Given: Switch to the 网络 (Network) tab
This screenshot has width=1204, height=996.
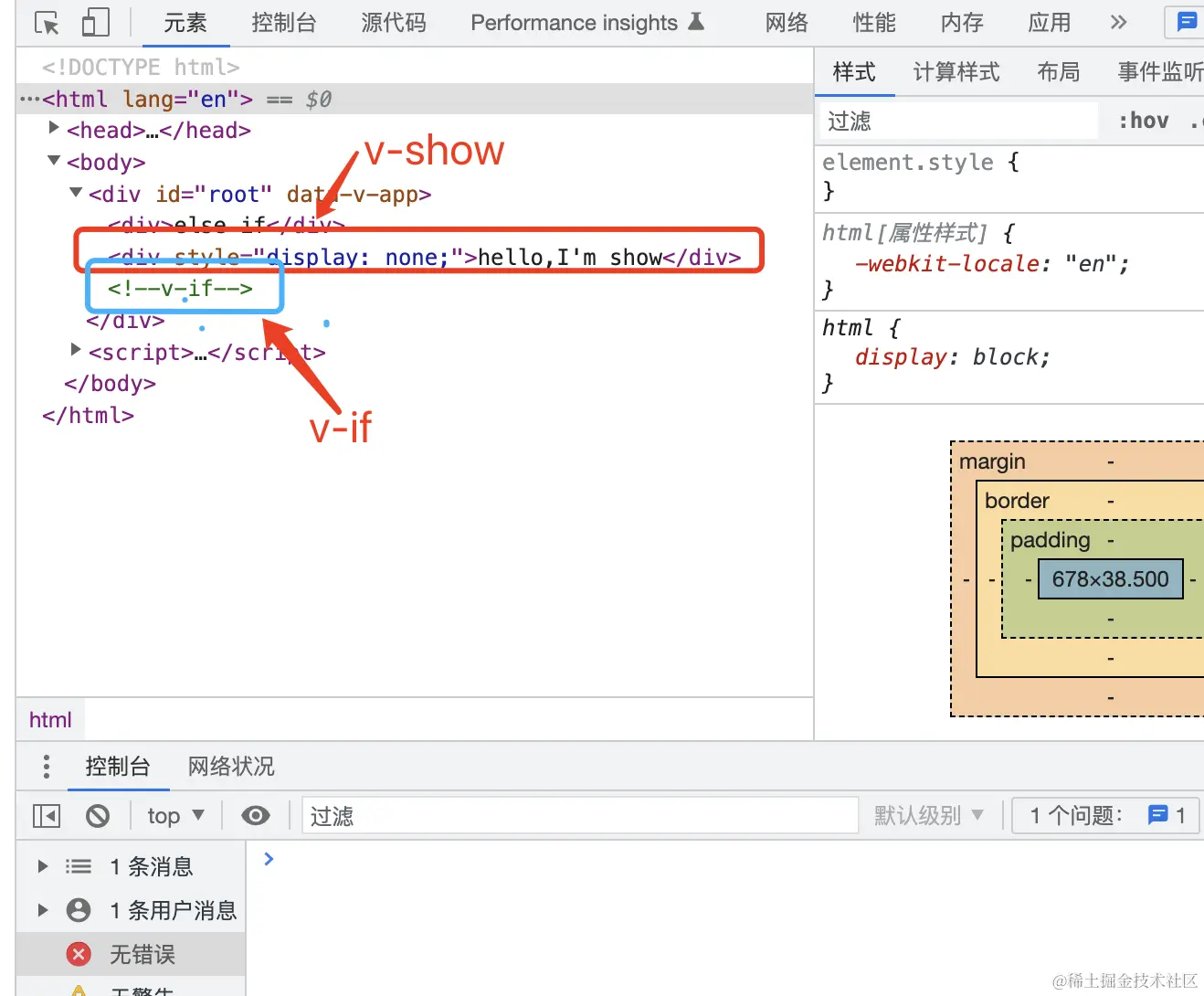Looking at the screenshot, I should 787,23.
